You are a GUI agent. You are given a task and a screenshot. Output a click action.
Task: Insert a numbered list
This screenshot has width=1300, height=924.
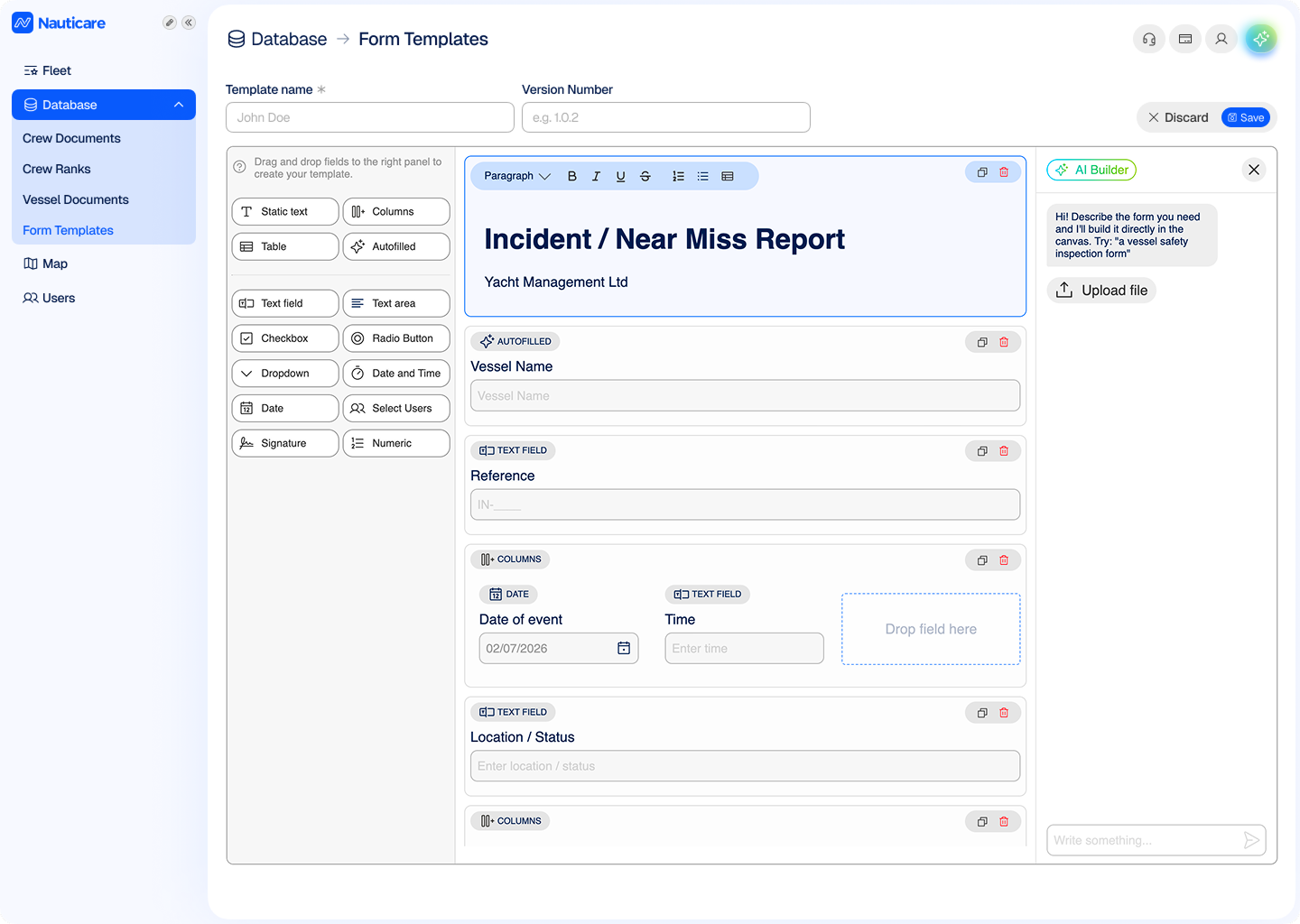(678, 176)
